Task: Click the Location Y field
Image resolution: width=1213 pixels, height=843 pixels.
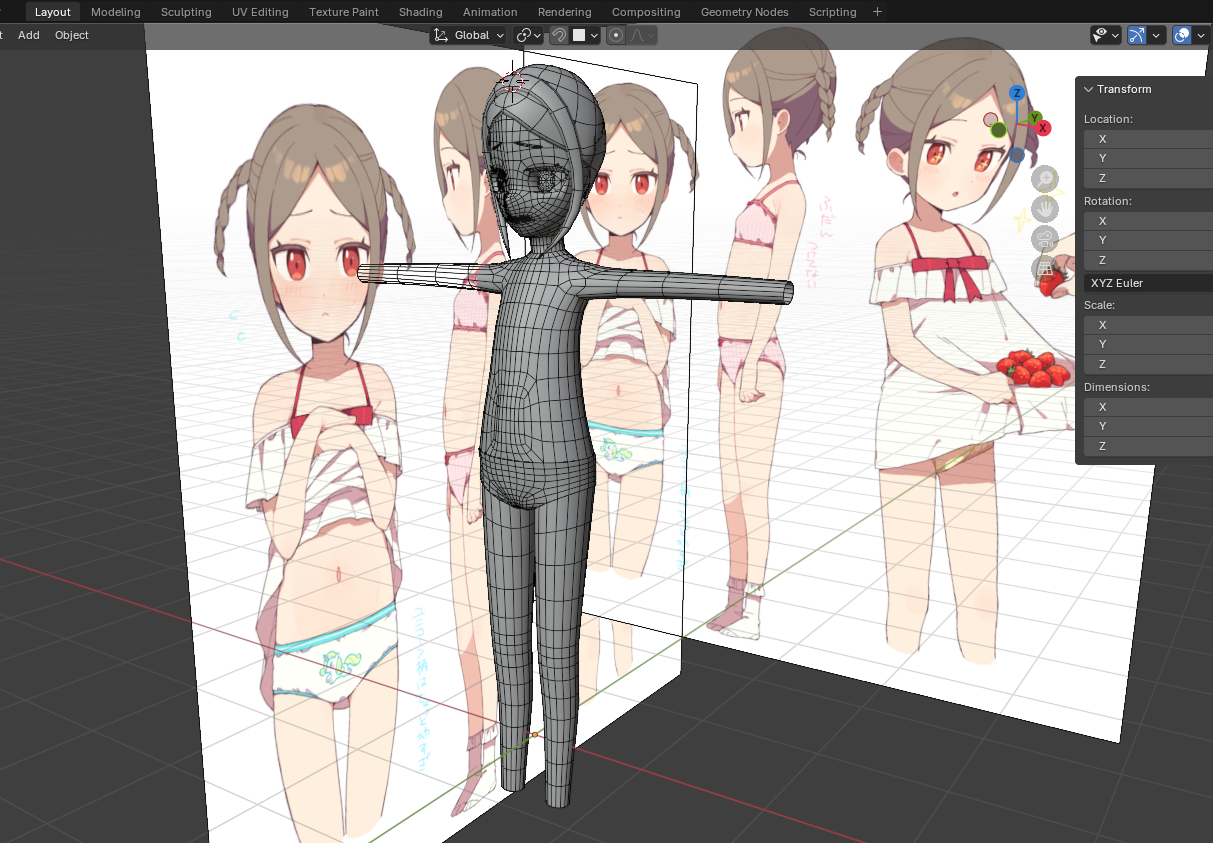Action: pyautogui.click(x=1148, y=158)
